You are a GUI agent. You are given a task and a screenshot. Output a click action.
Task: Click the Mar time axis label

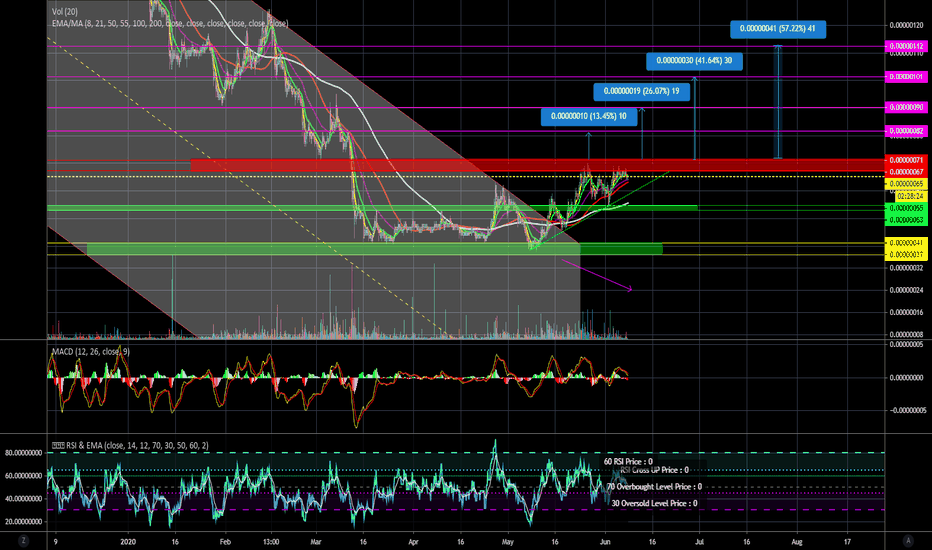click(316, 542)
